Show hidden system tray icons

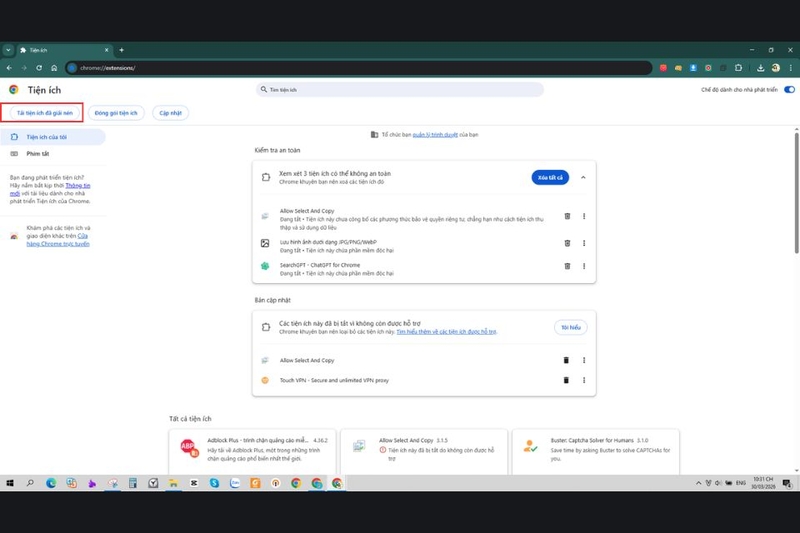(698, 483)
